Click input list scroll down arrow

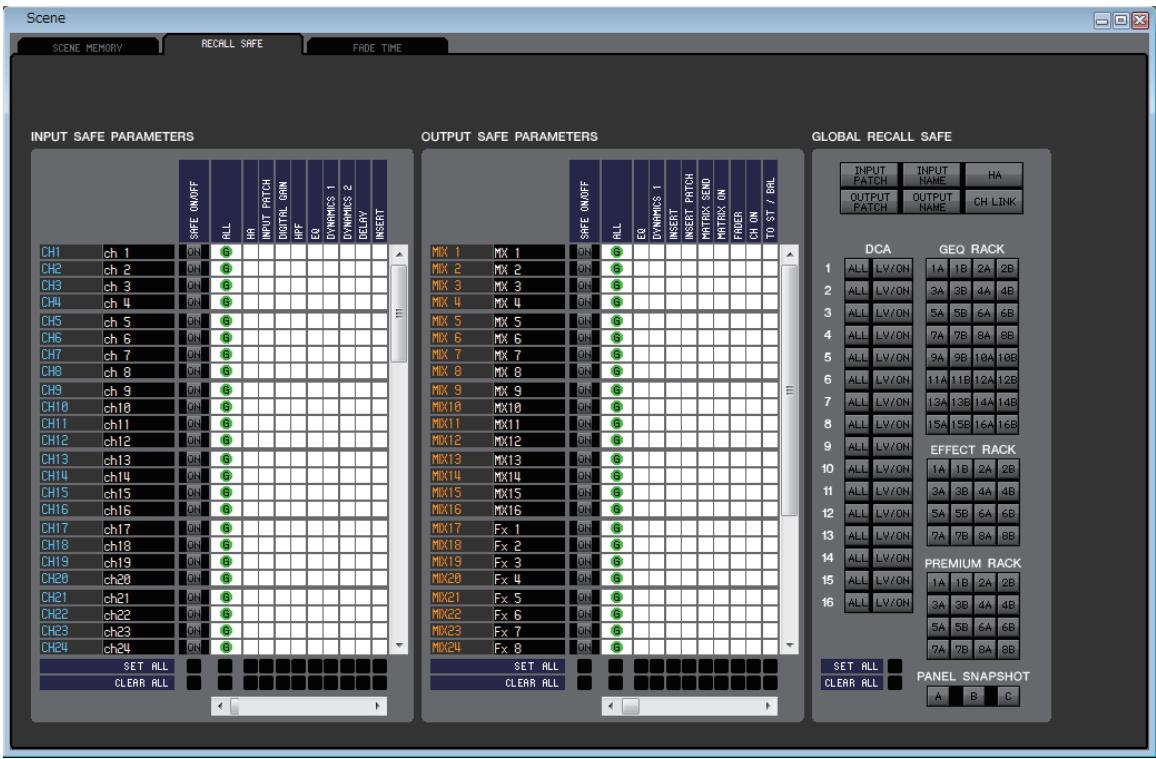coord(399,646)
